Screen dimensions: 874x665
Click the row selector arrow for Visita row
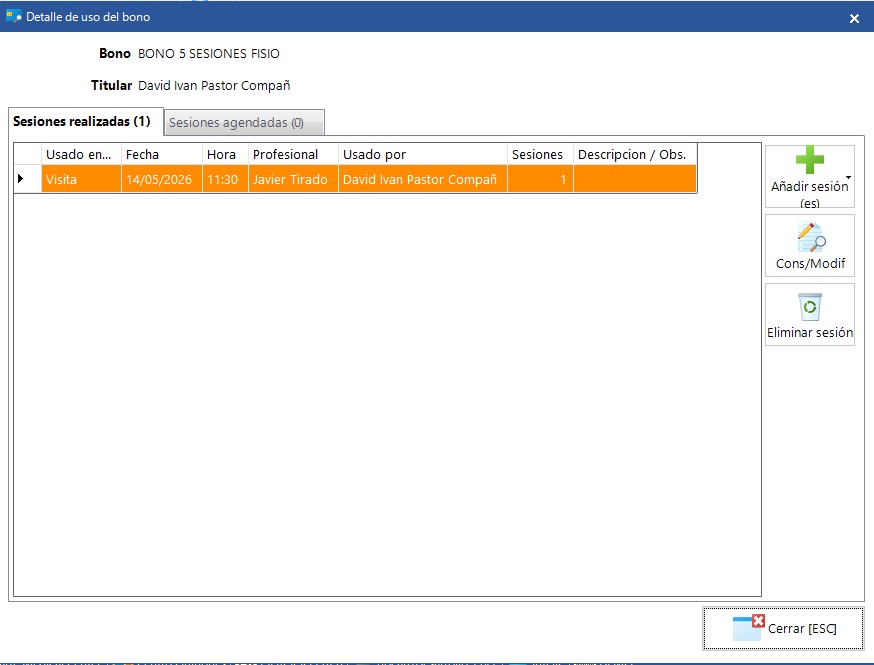[21, 179]
